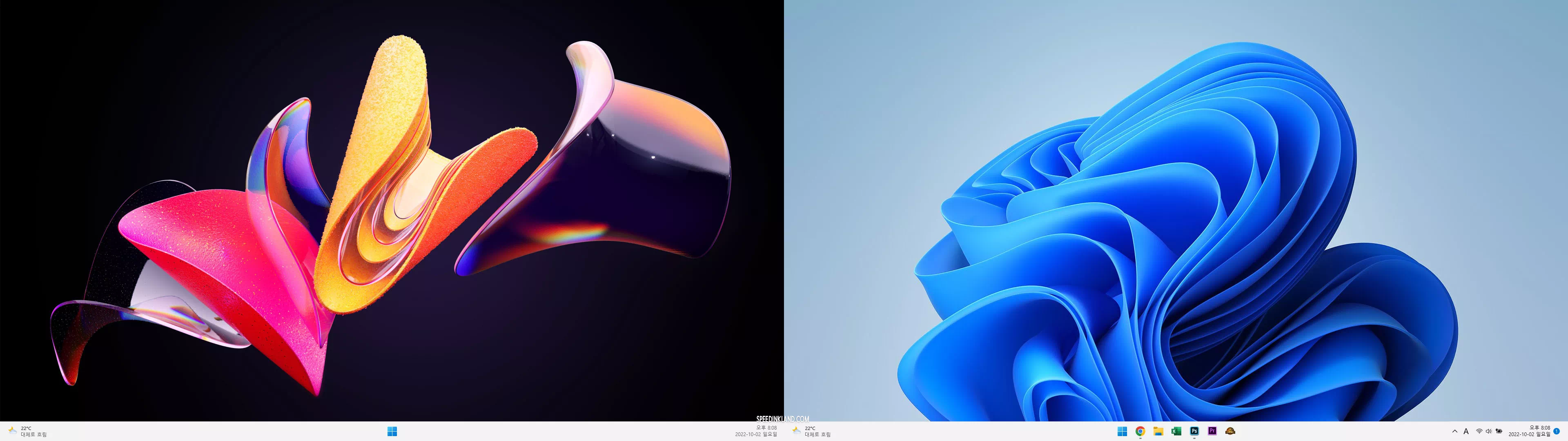Screen dimensions: 1568x441
Task: Open File Explorer from the taskbar
Action: 1158,431
